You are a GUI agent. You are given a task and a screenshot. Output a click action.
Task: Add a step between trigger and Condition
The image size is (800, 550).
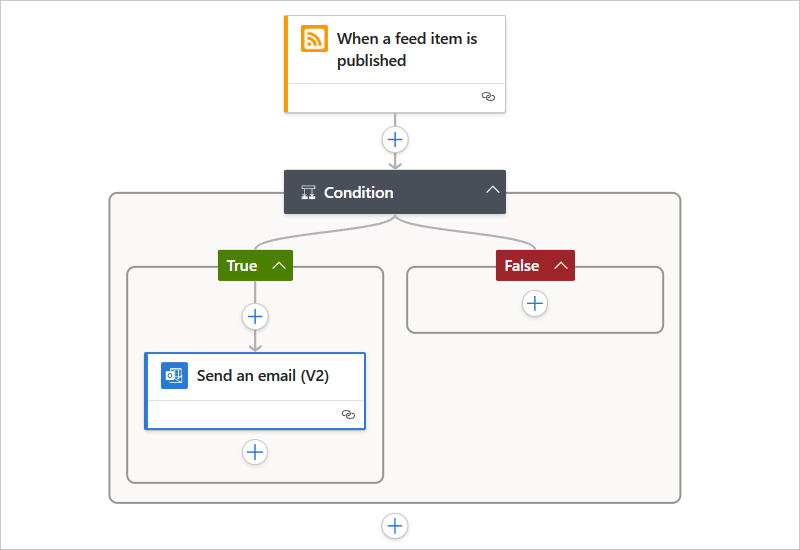click(395, 139)
